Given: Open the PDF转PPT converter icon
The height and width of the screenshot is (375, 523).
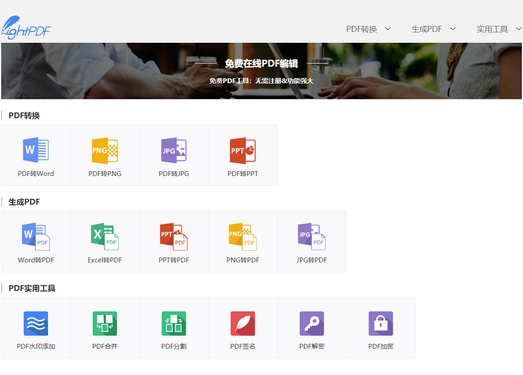Looking at the screenshot, I should (x=243, y=150).
